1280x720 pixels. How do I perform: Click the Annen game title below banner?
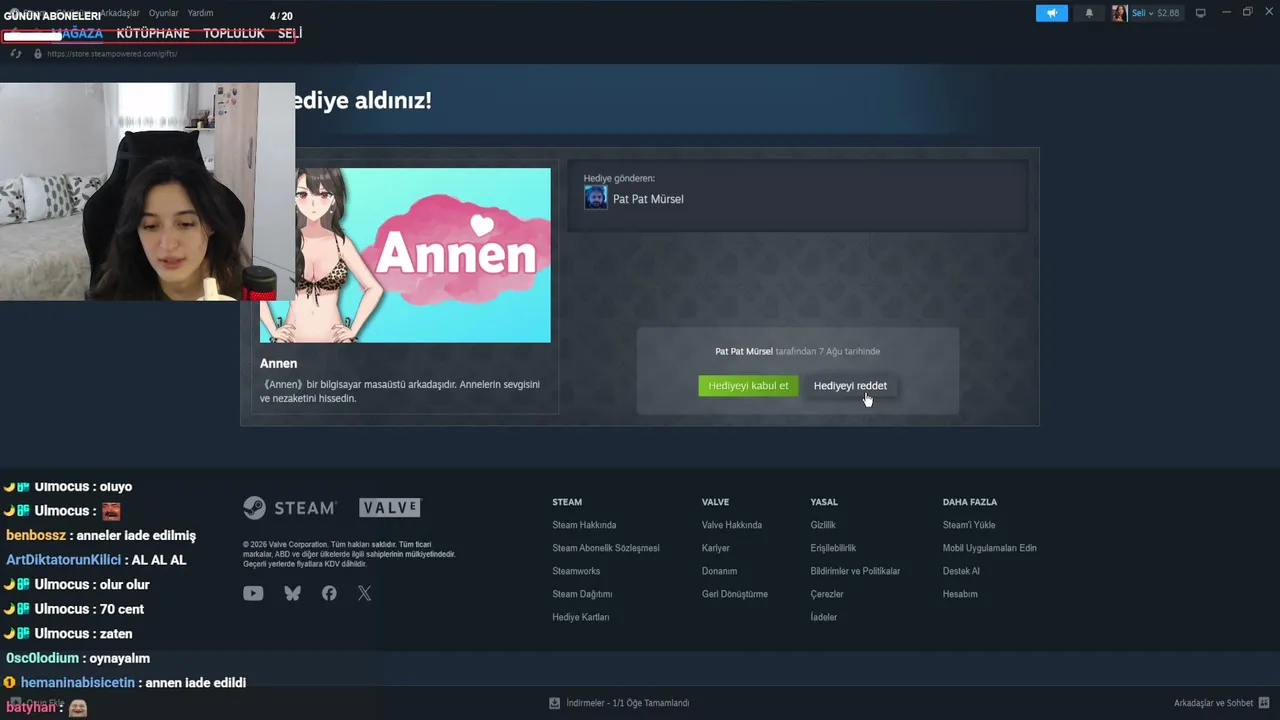278,363
